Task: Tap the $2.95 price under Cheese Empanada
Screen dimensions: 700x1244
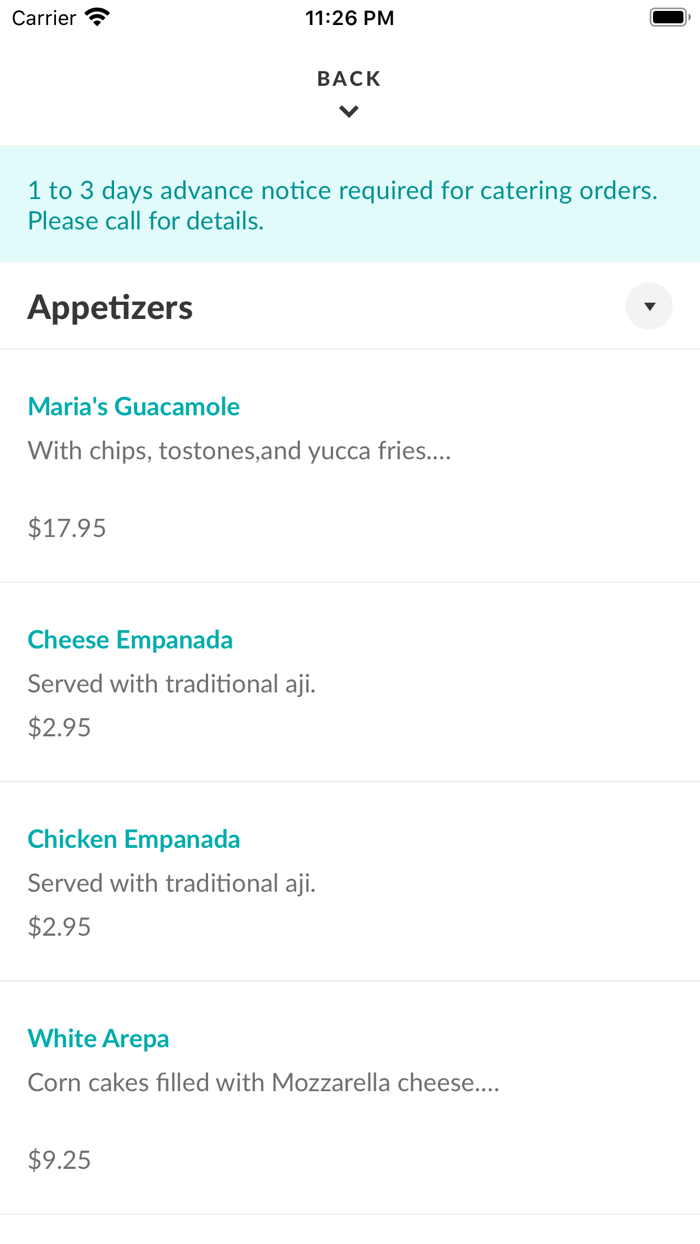Action: pyautogui.click(x=59, y=727)
